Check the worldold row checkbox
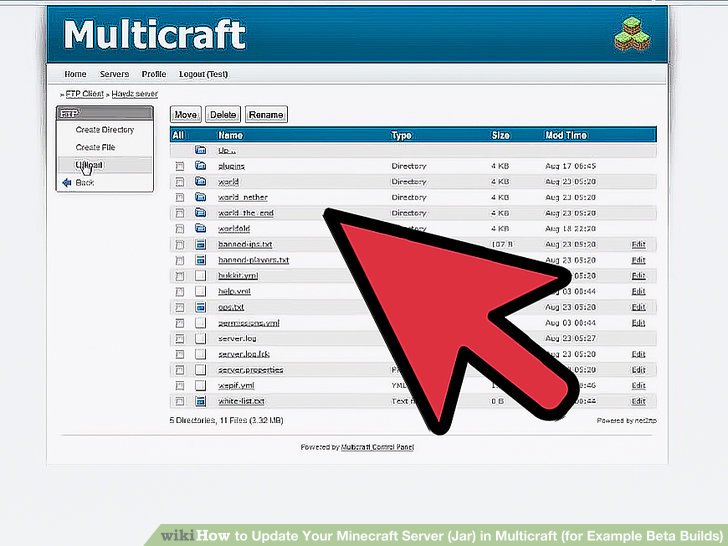Viewport: 728px width, 546px height. tap(180, 228)
